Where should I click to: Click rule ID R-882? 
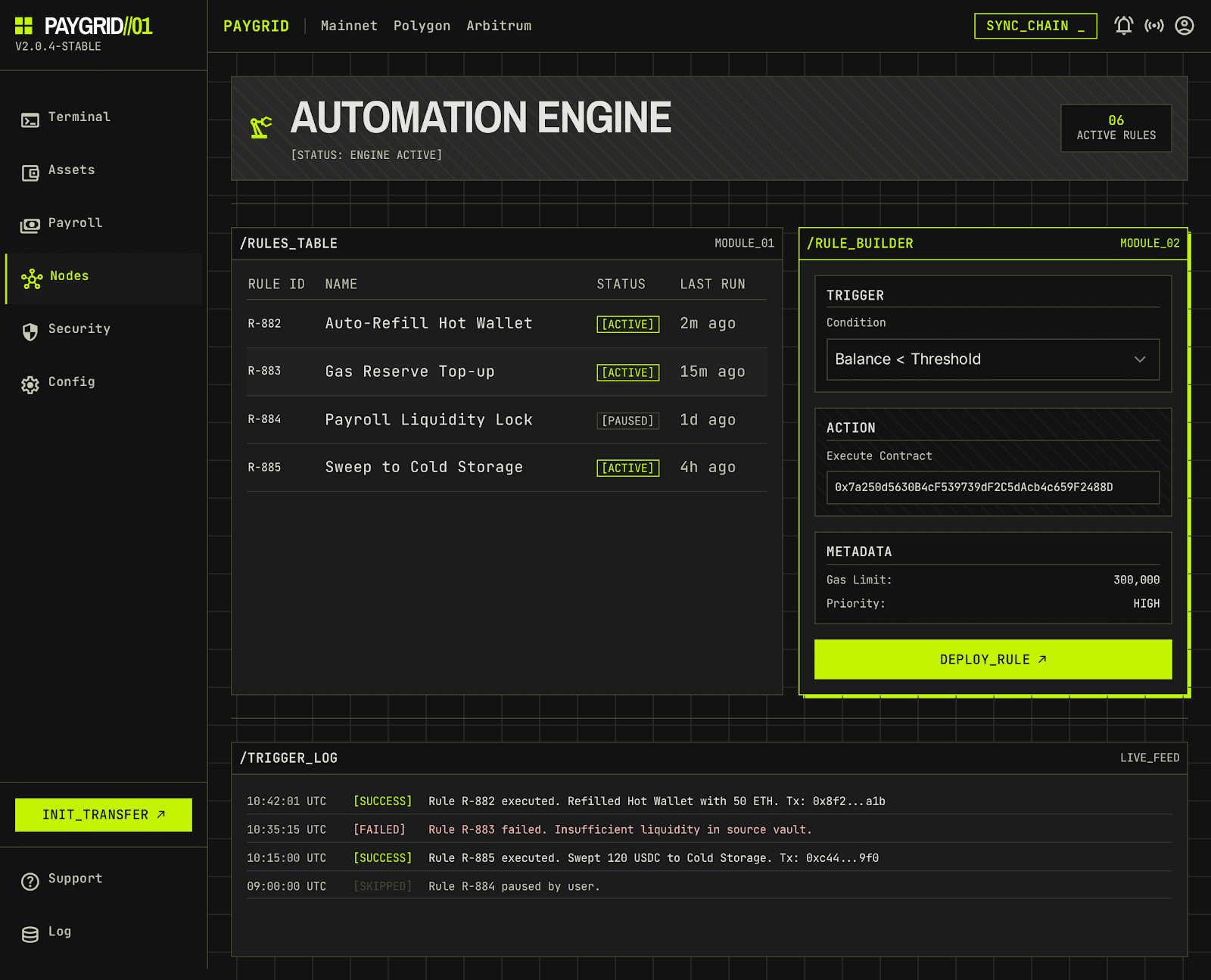coord(264,324)
